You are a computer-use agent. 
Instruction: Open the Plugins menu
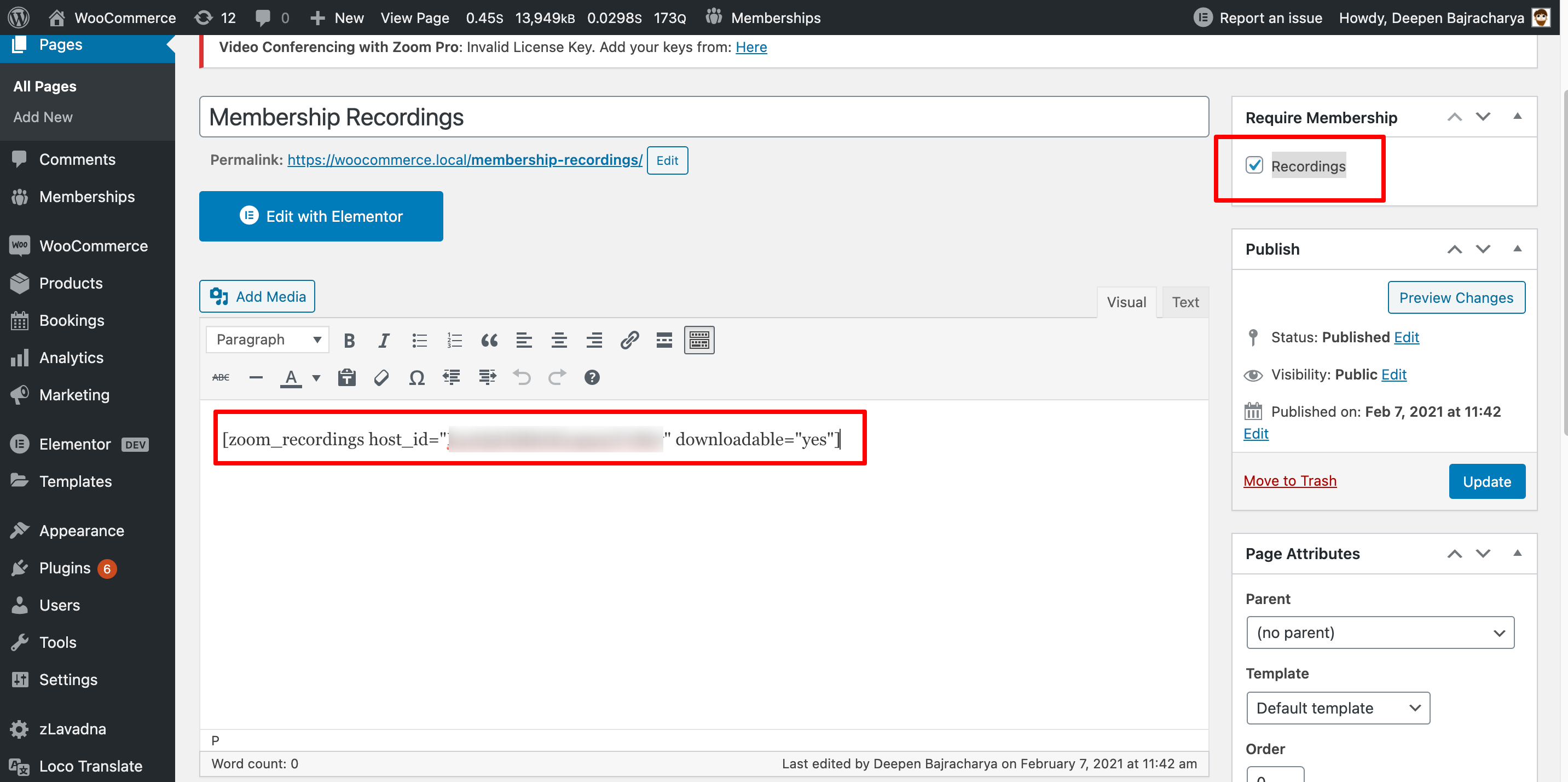(65, 568)
